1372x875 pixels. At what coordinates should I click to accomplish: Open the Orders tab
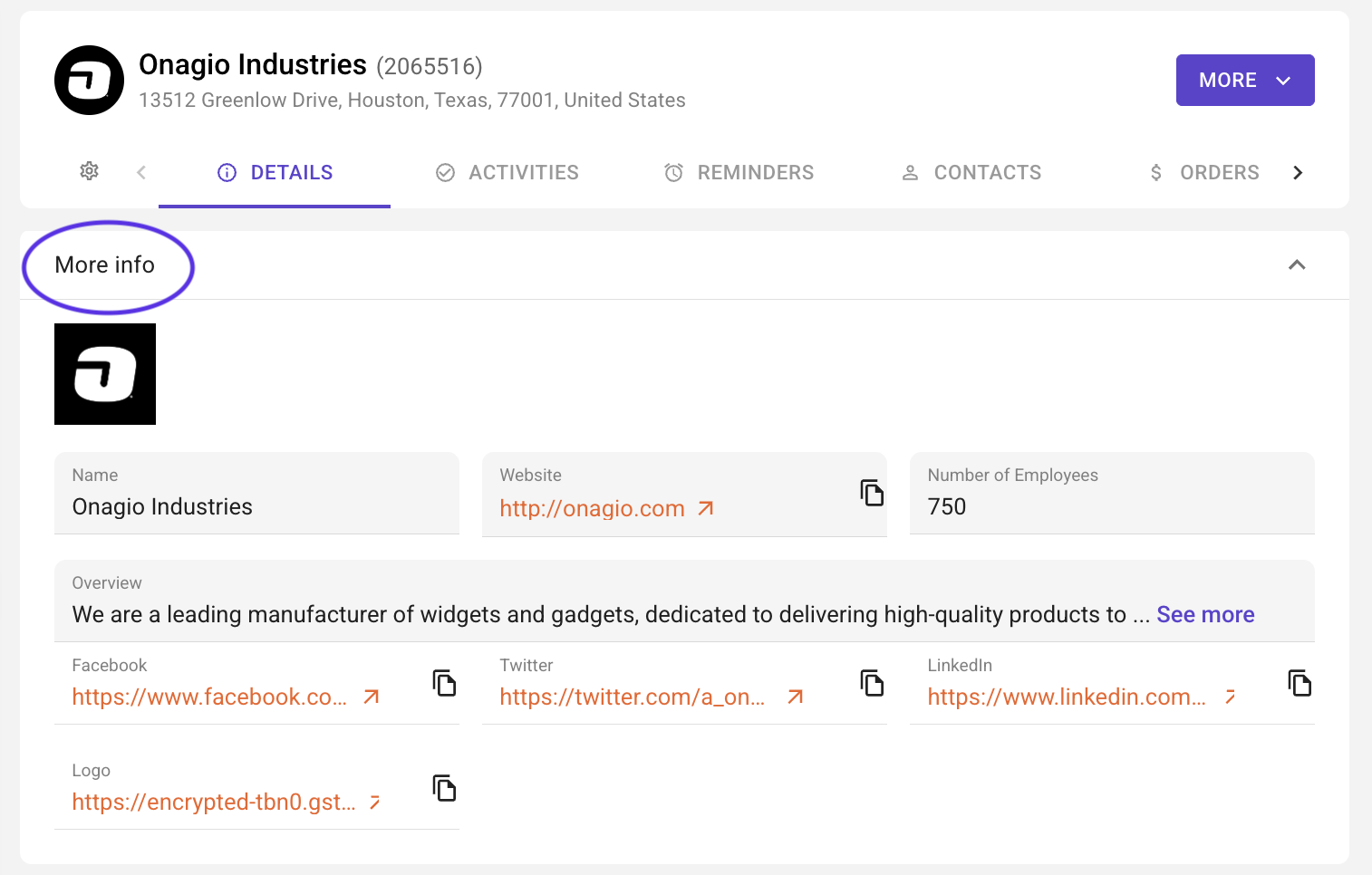click(x=1204, y=172)
